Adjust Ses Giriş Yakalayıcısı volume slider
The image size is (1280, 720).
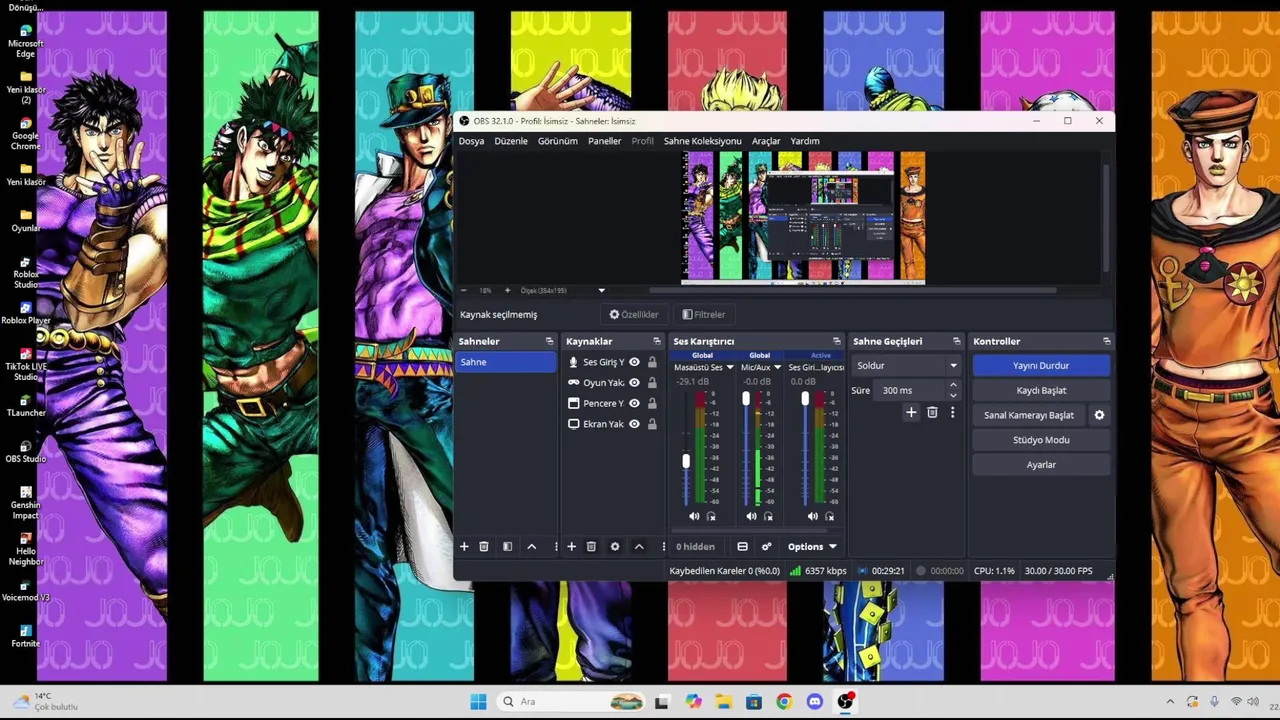tap(805, 398)
